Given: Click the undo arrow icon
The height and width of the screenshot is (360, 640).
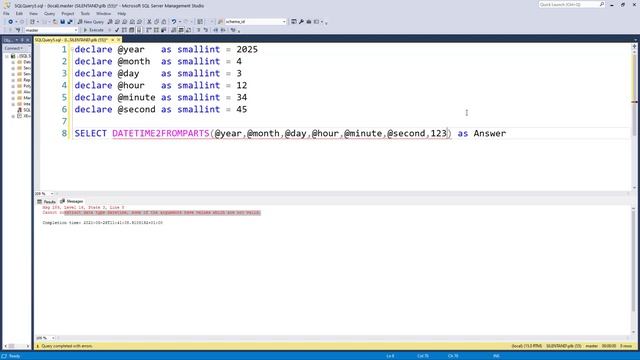Looking at the screenshot, I should click(174, 22).
